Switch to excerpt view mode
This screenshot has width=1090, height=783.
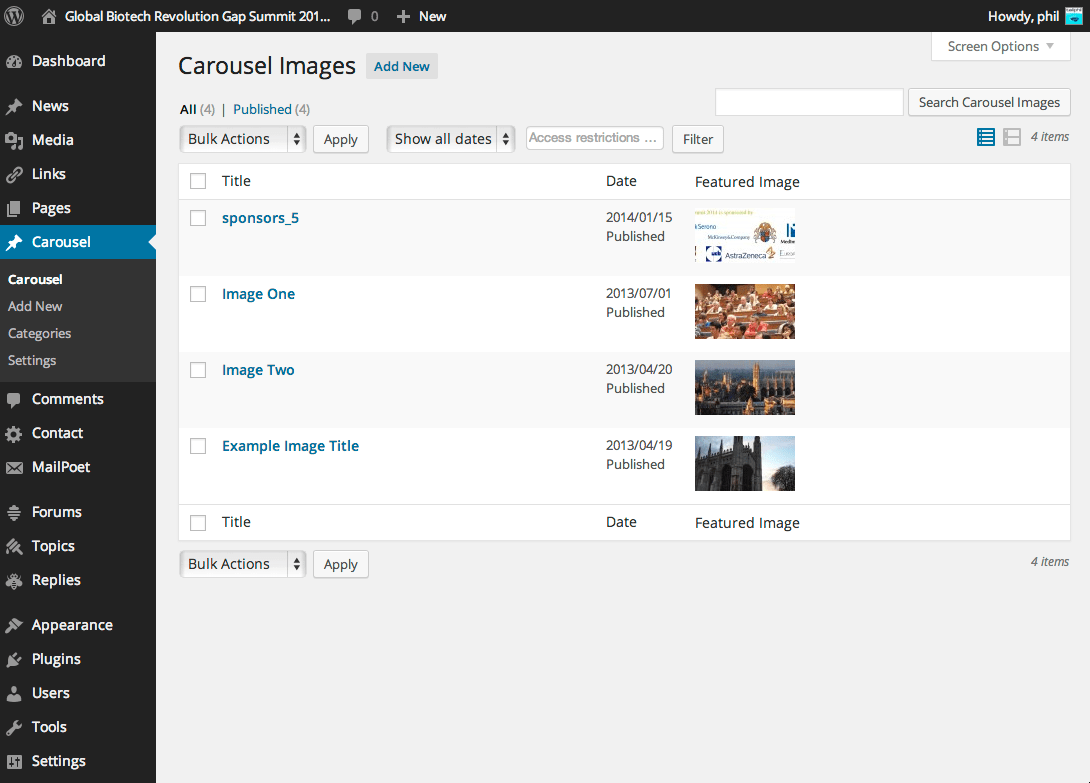pyautogui.click(x=1013, y=137)
